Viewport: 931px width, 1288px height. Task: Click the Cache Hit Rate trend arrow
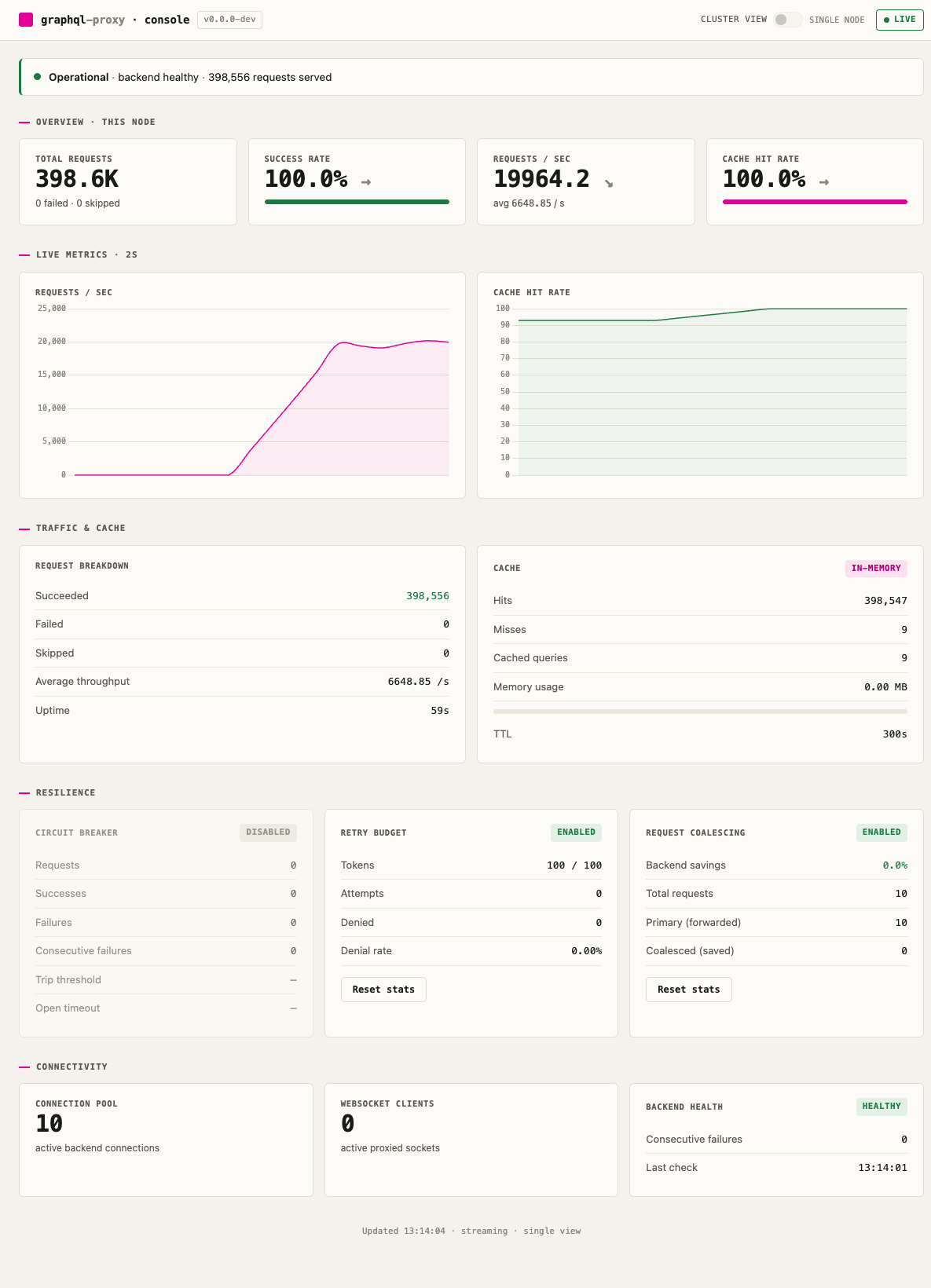pyautogui.click(x=823, y=182)
